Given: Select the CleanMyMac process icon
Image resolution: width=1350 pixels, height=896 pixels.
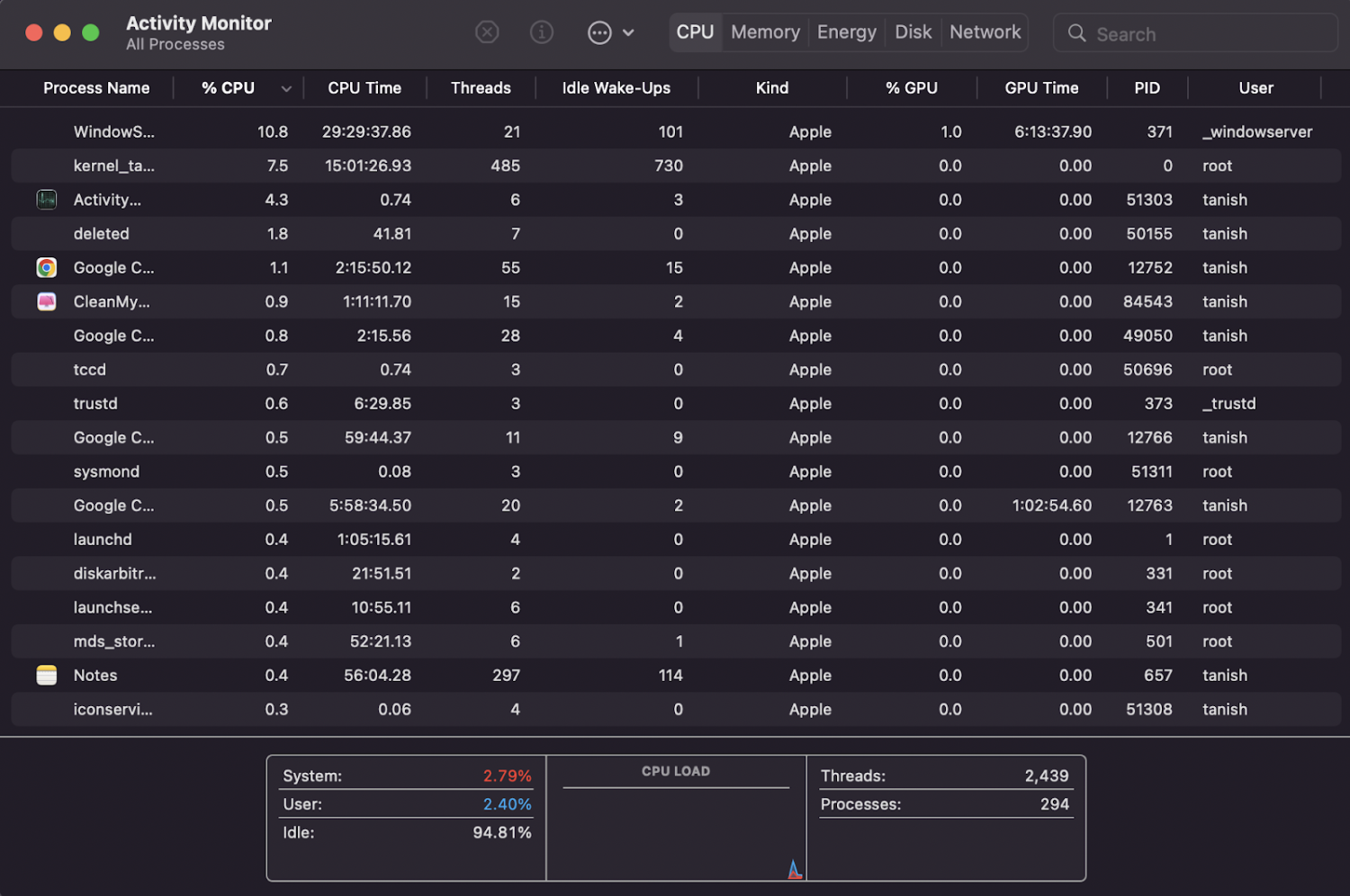Looking at the screenshot, I should click(x=47, y=302).
